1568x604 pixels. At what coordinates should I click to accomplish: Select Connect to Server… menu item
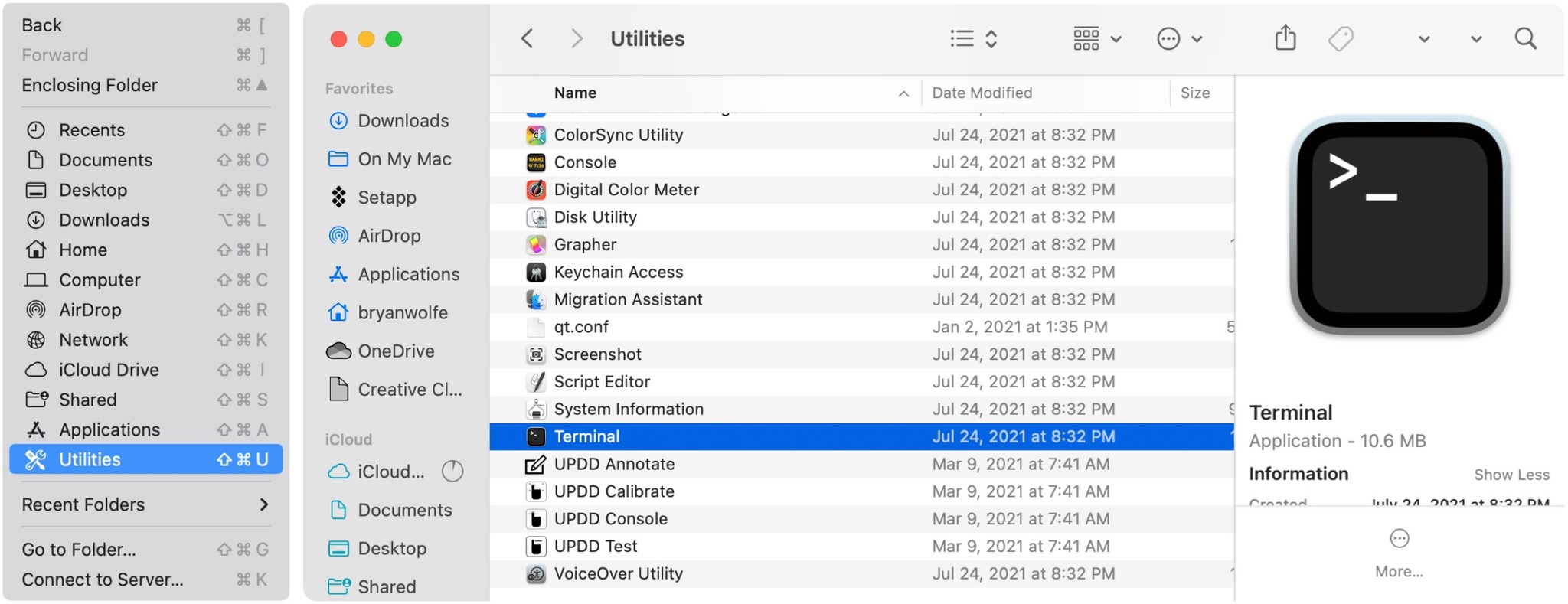pos(103,580)
